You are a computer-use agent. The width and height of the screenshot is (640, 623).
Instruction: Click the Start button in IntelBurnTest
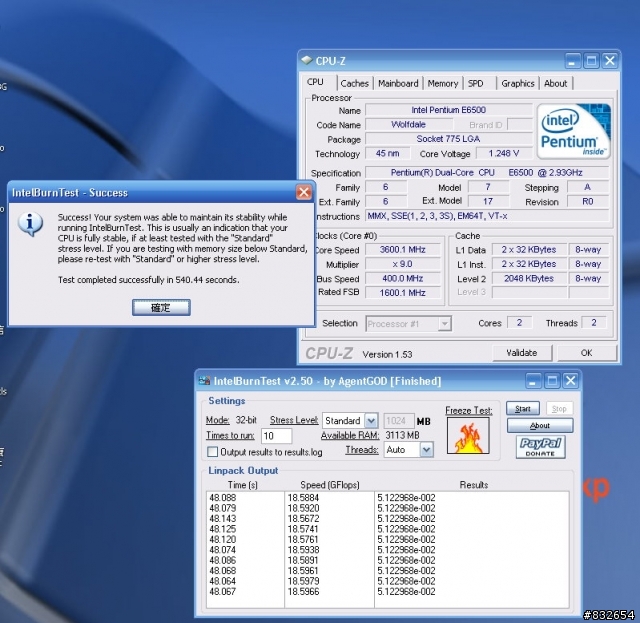pyautogui.click(x=523, y=408)
